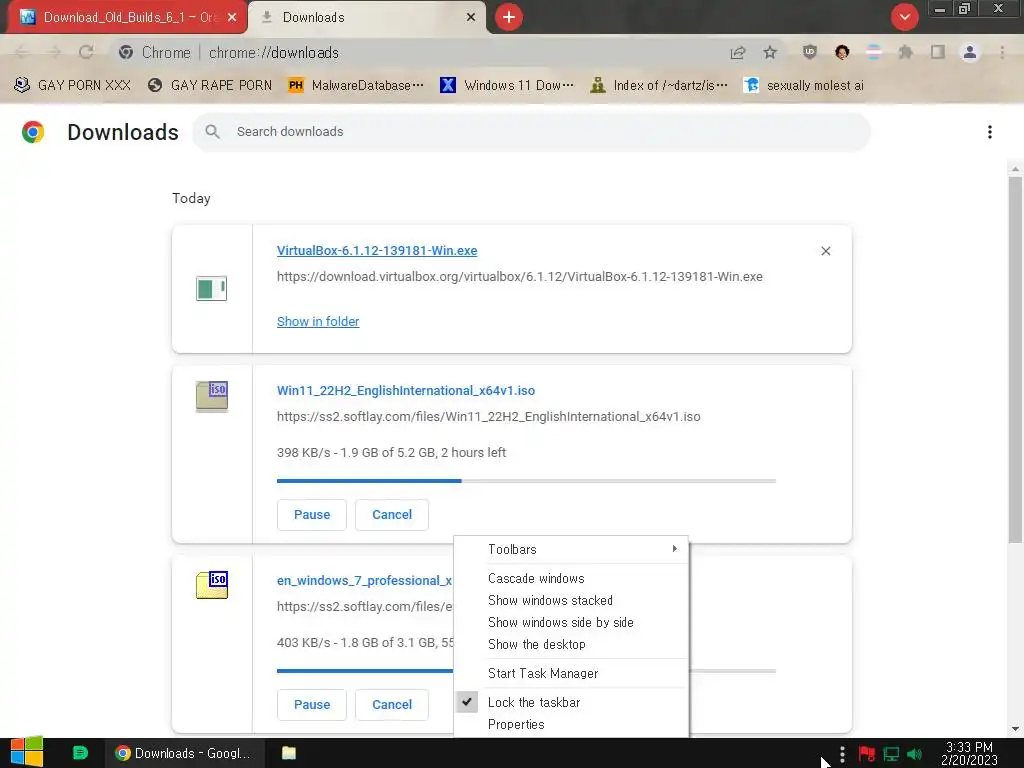The image size is (1024, 768).
Task: Open the tab search red chevron button
Action: [904, 17]
